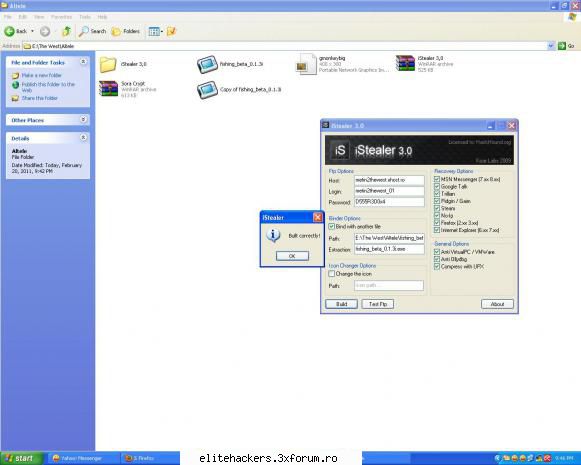Image resolution: width=581 pixels, height=465 pixels.
Task: Open the File menu
Action: [7, 17]
